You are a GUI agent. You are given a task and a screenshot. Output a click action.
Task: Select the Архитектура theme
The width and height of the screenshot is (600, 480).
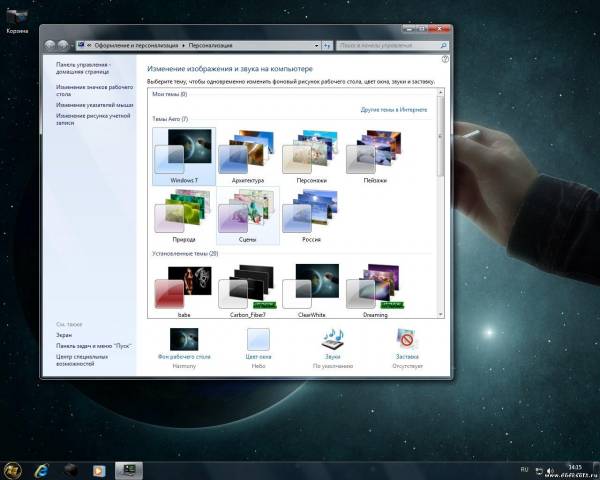pyautogui.click(x=248, y=157)
